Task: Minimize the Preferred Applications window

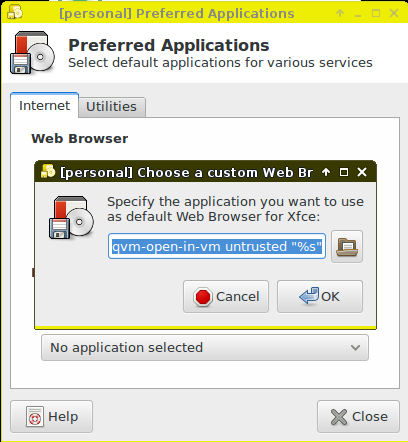Action: pos(358,14)
